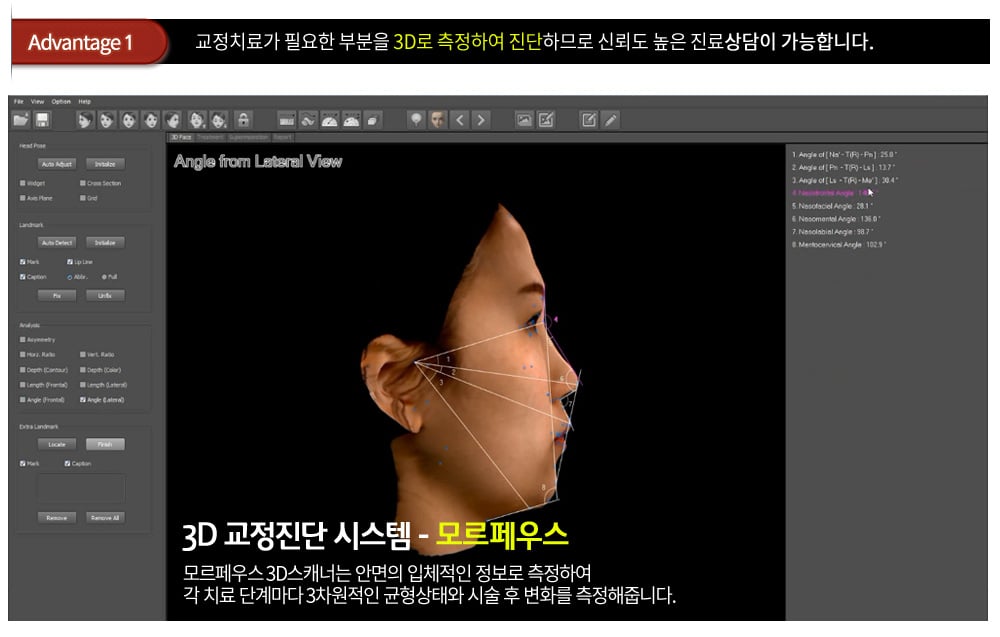1000x637 pixels.
Task: Select the frontal face view icon
Action: point(129,120)
